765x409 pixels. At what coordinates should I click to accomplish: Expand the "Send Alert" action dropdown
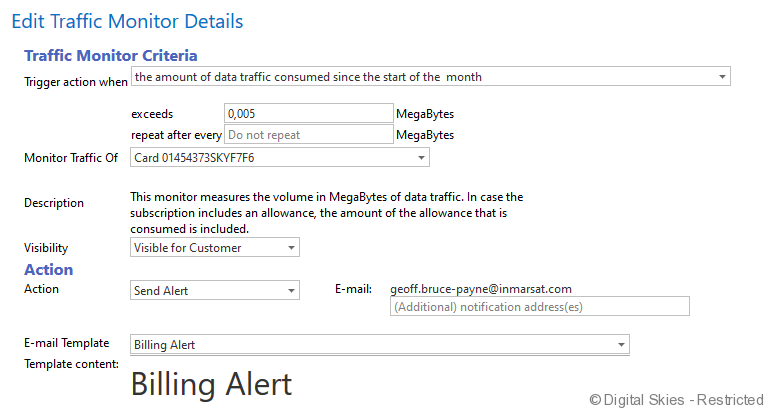215,291
